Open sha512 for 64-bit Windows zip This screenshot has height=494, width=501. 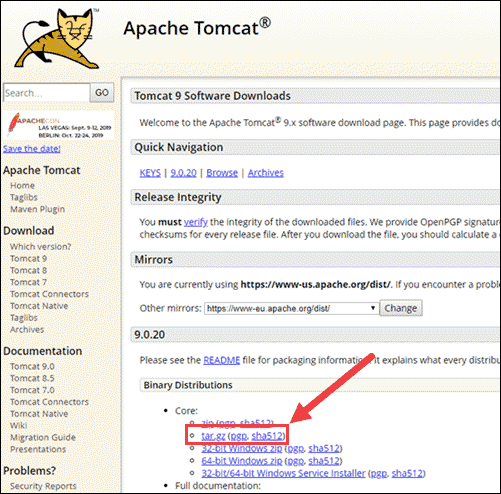pos(324,461)
